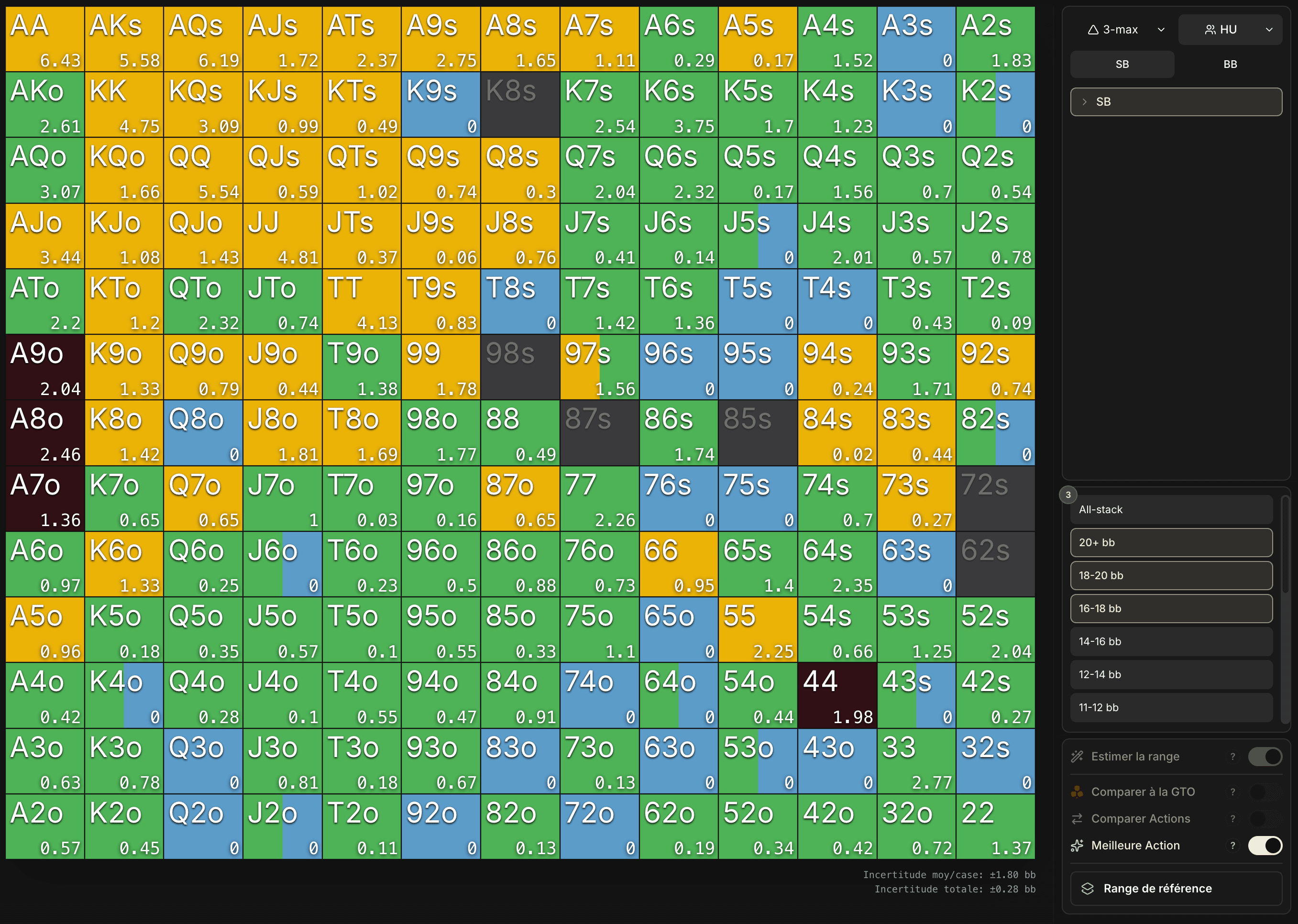This screenshot has width=1298, height=924.
Task: Select the 72s greyed hand cell
Action: pos(995,498)
